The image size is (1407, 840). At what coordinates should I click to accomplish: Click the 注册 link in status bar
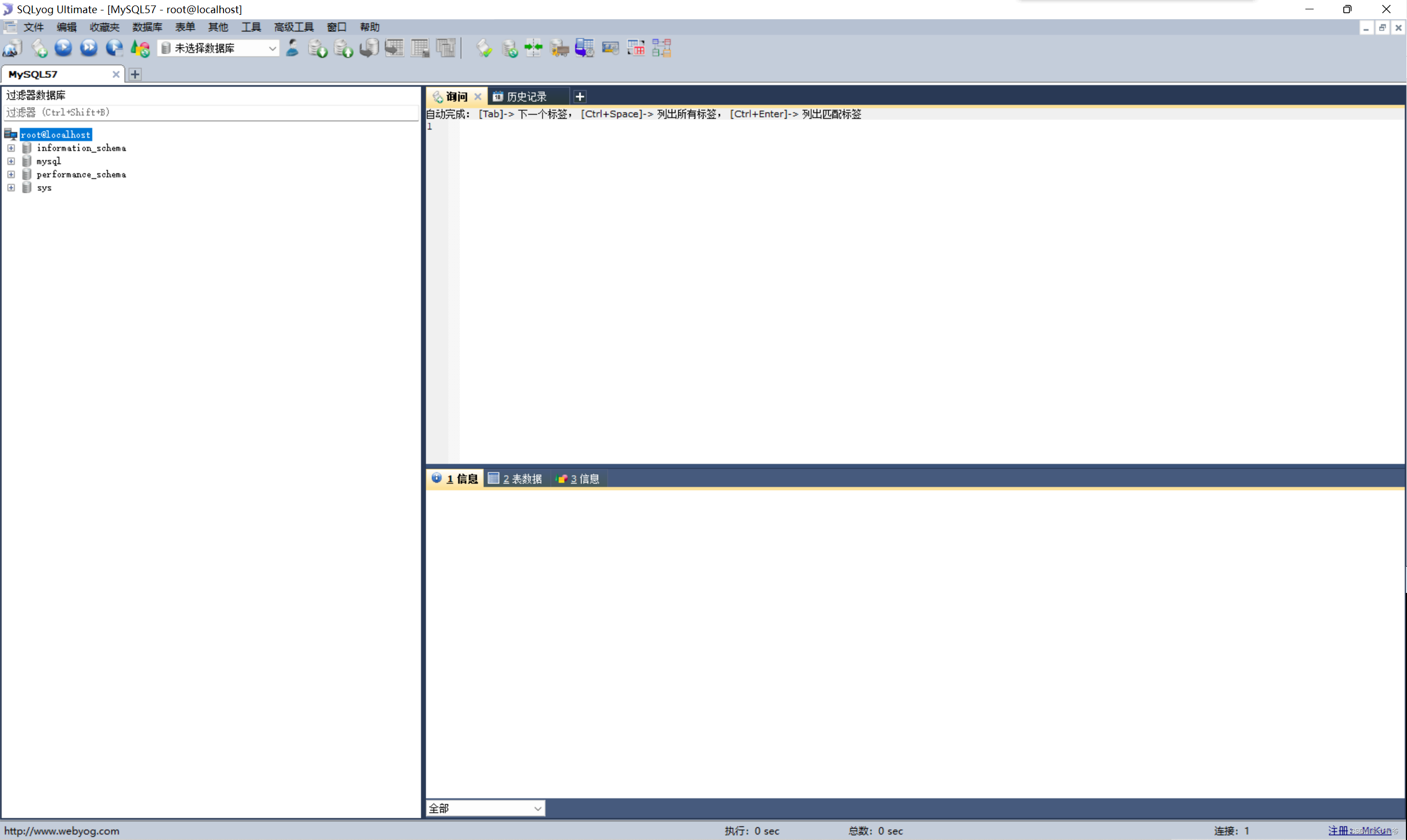[x=1339, y=830]
